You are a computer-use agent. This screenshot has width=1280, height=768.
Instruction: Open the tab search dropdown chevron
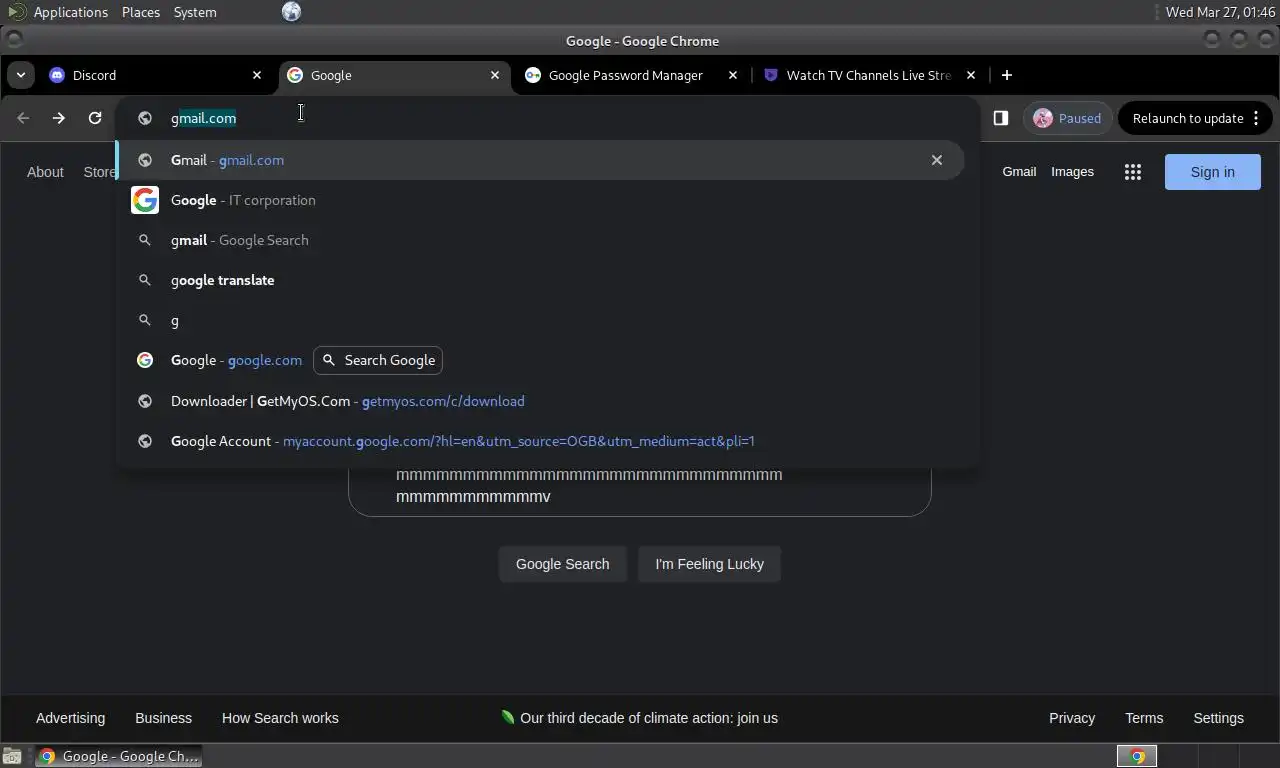pyautogui.click(x=20, y=75)
